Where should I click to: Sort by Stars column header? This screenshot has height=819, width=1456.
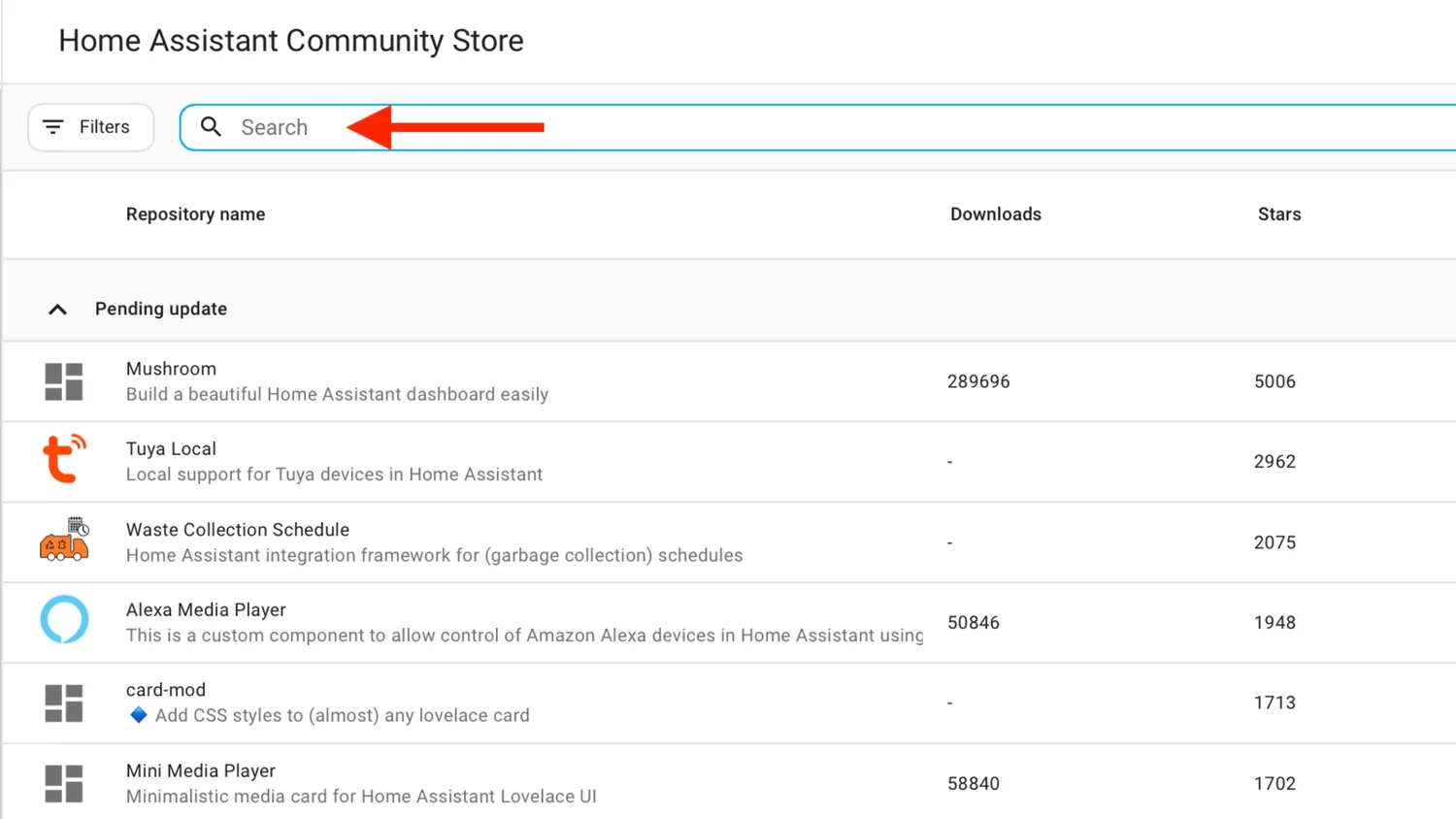pos(1279,214)
